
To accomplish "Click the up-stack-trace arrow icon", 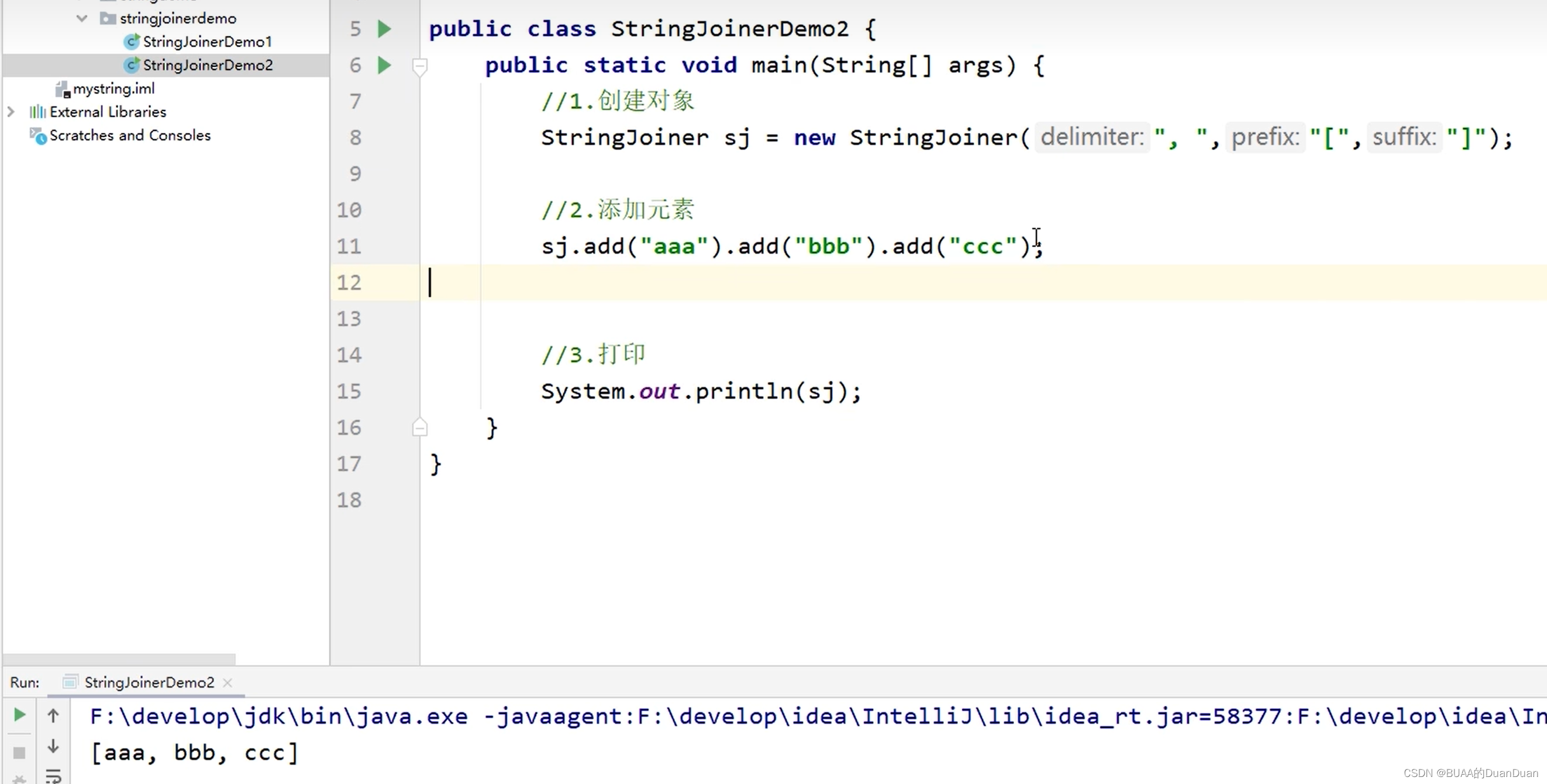I will click(x=53, y=714).
